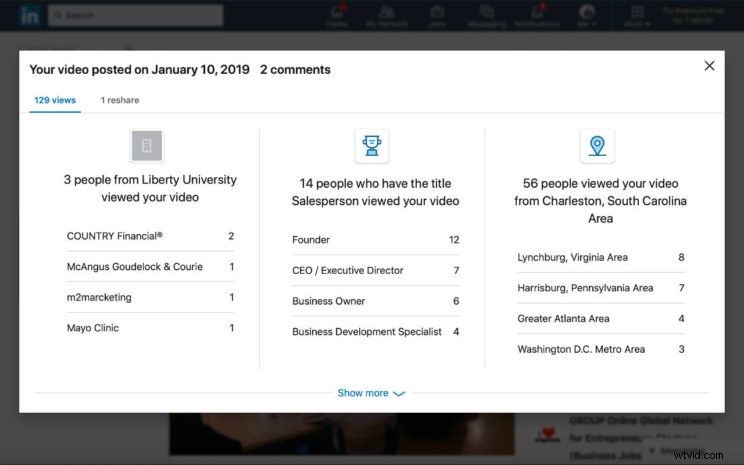
Task: Select the CEO / Executive Director row
Action: (x=375, y=270)
